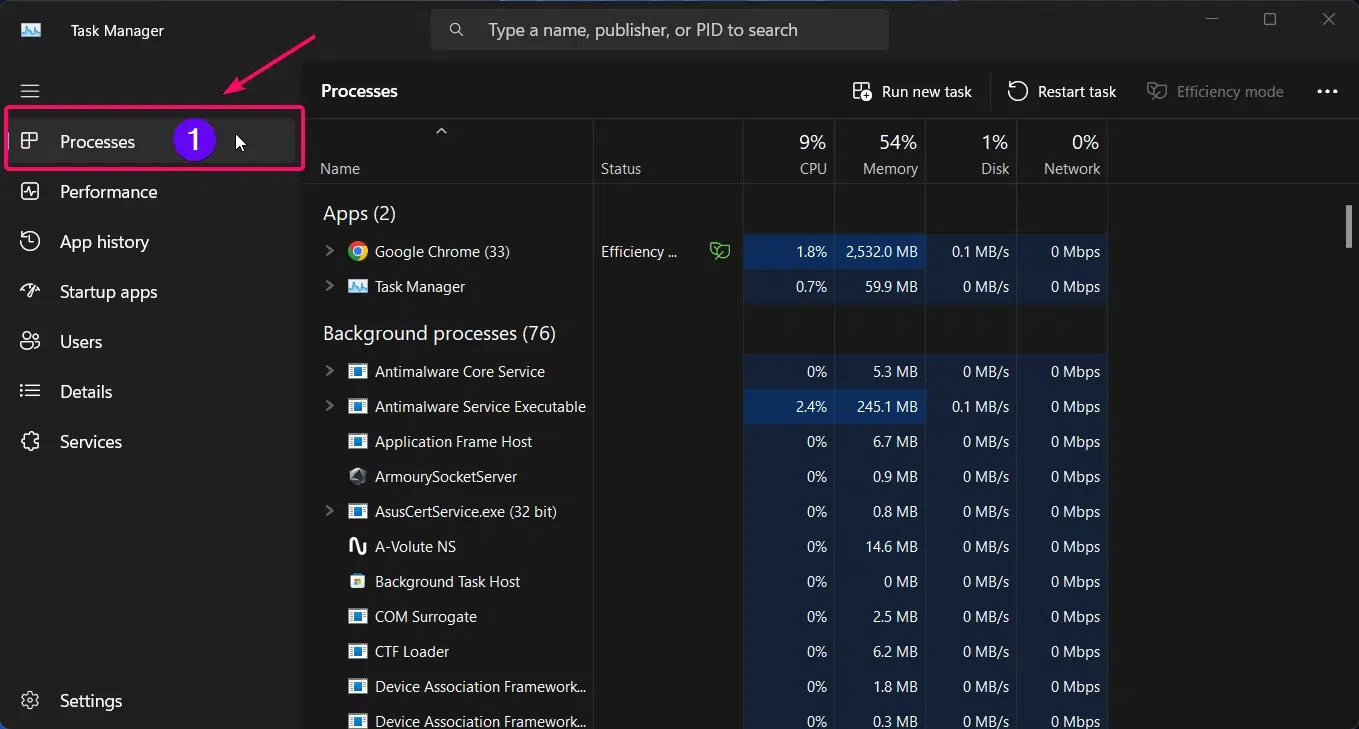
Task: Select the COM Surrogate process name
Action: (426, 616)
